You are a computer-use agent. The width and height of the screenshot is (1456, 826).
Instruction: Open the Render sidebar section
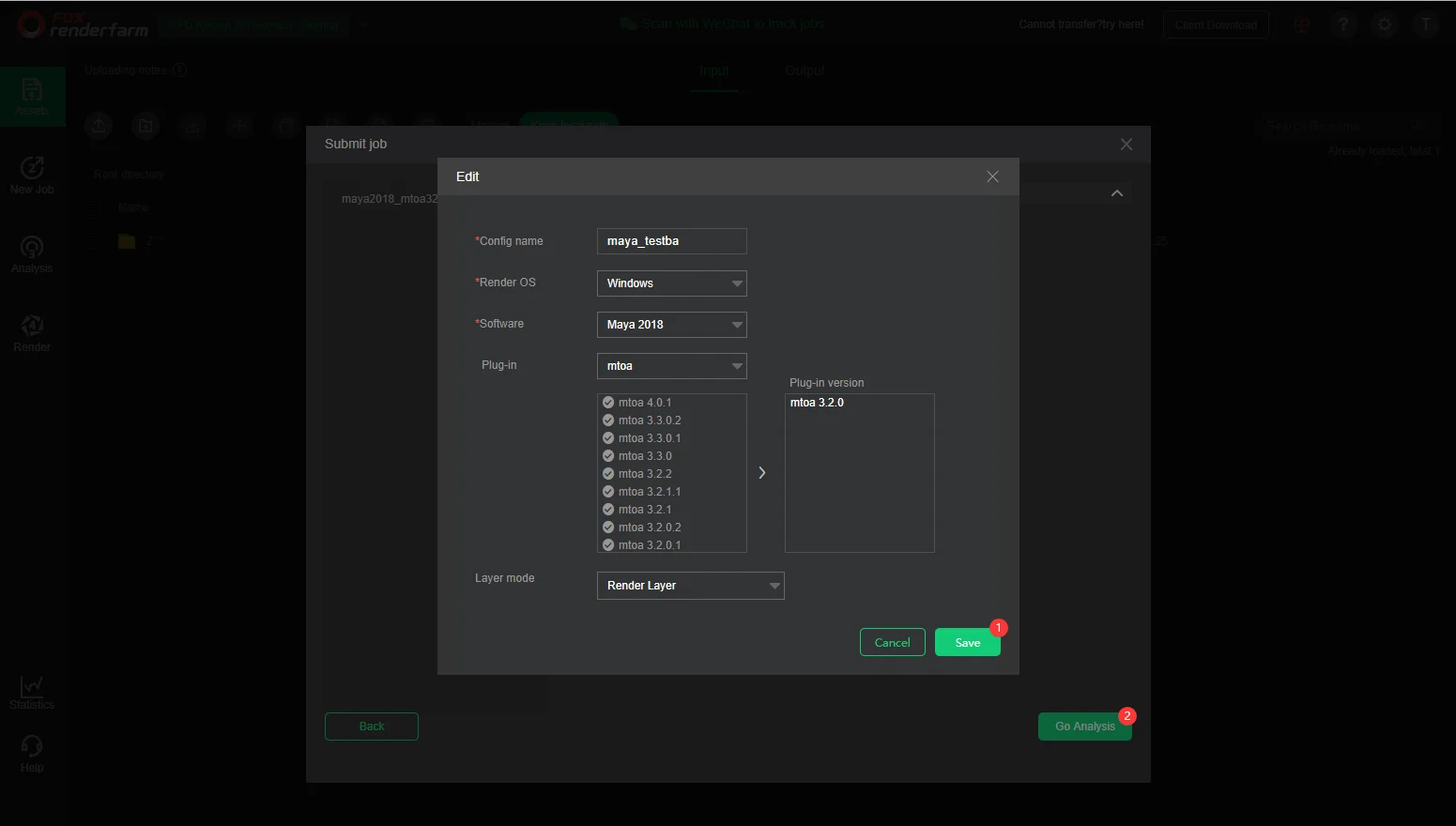point(32,333)
